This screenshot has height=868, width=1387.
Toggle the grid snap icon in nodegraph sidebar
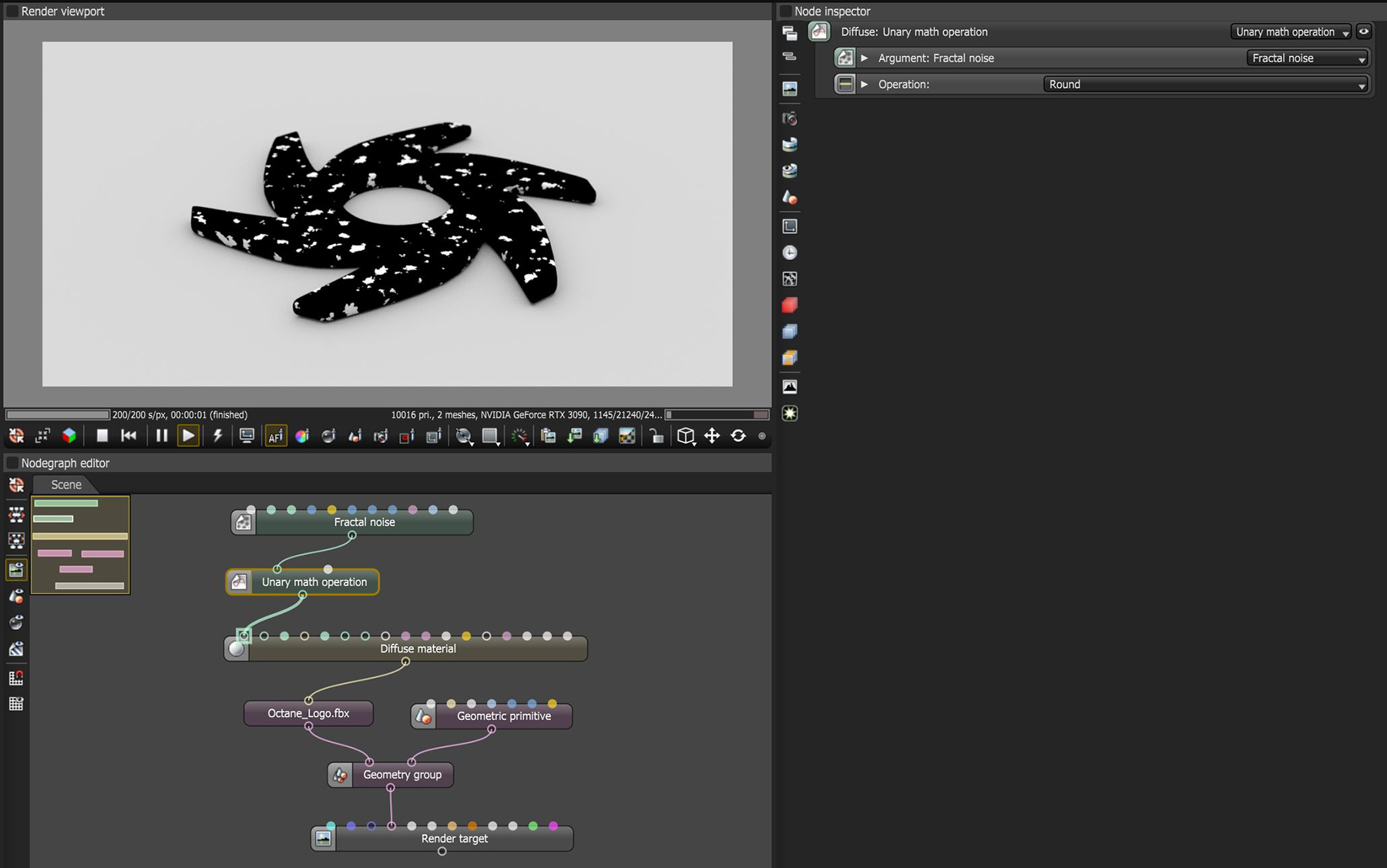click(16, 678)
